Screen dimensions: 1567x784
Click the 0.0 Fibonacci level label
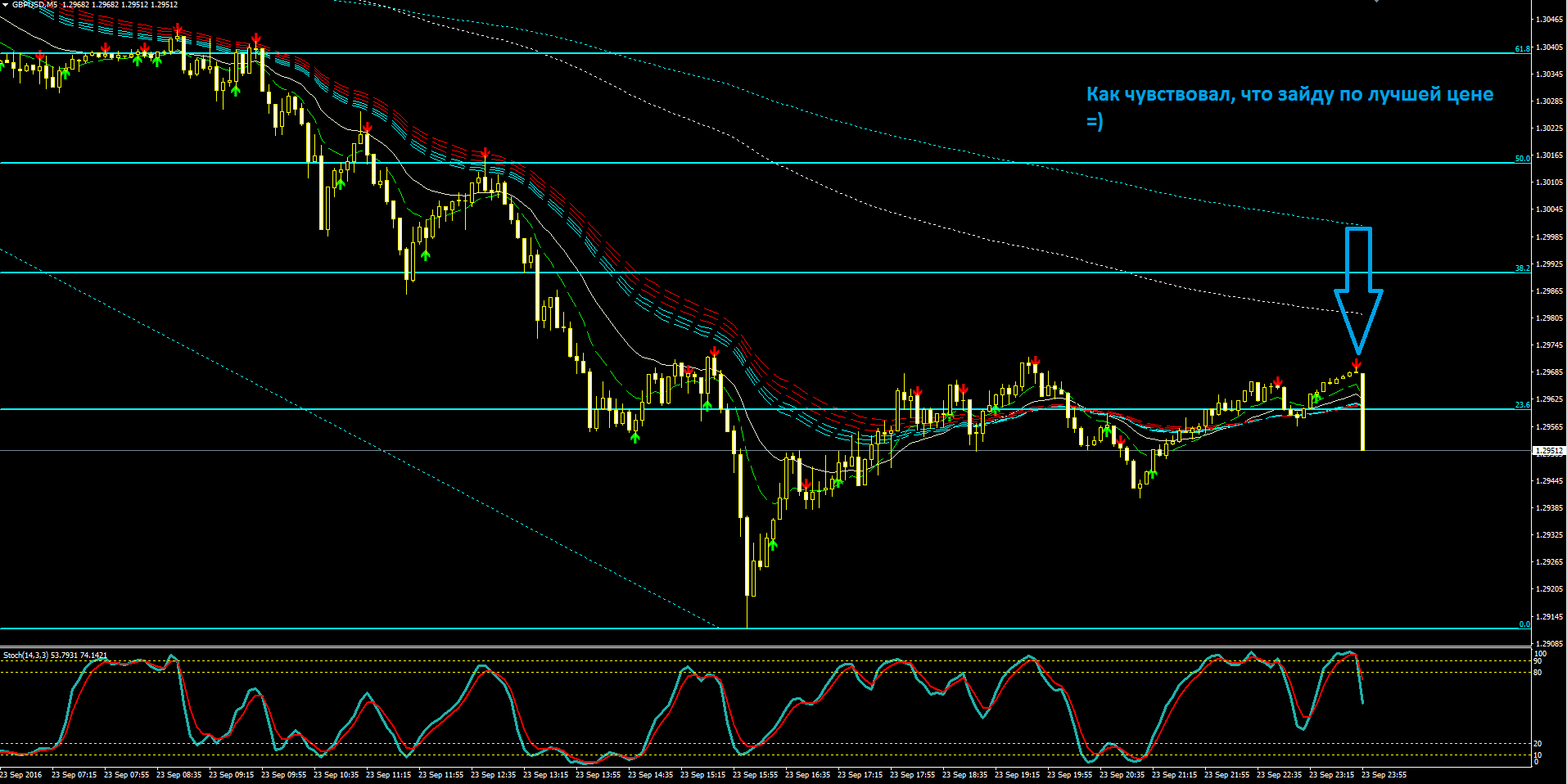pyautogui.click(x=1524, y=624)
